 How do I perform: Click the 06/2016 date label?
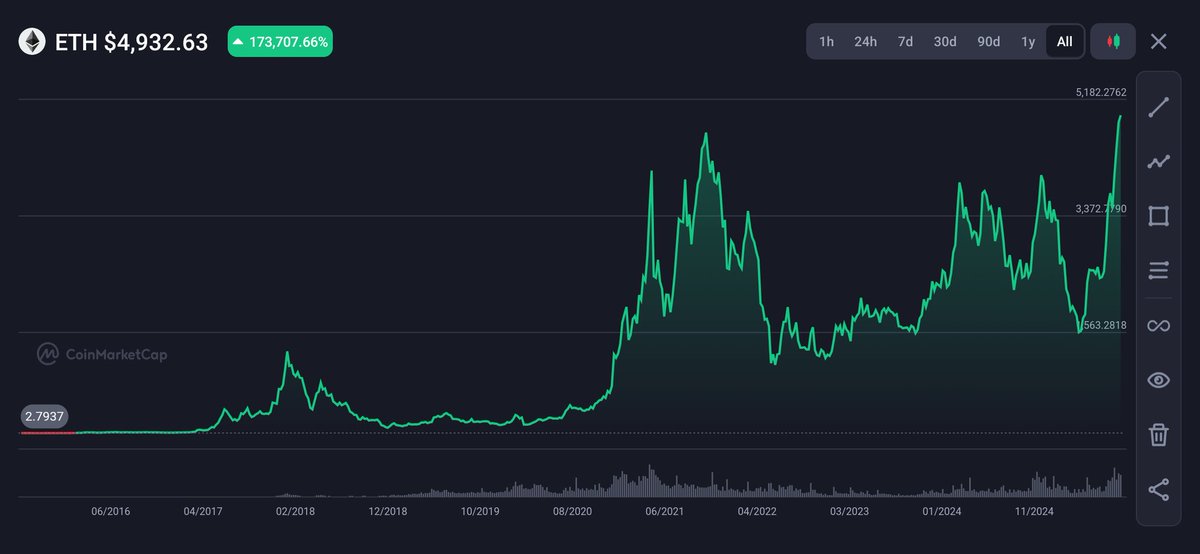click(x=110, y=511)
